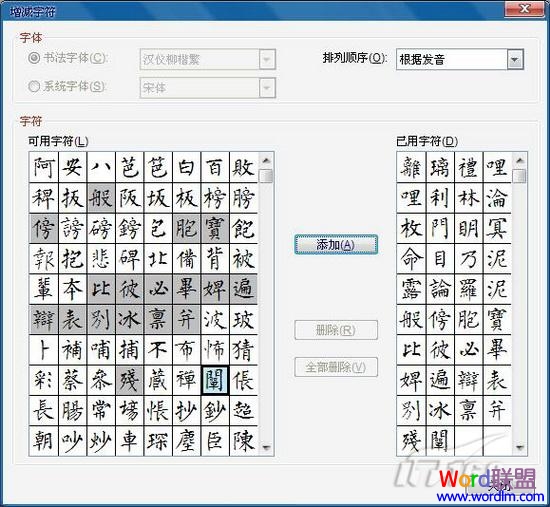Select the 不 character tile
The image size is (550, 507).
[x=158, y=350]
